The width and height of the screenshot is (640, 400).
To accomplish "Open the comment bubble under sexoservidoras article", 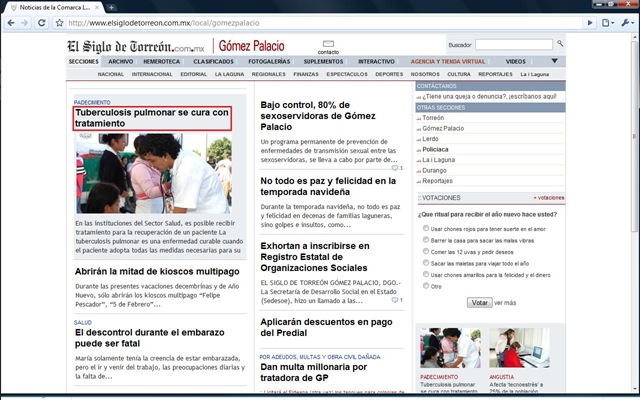I will 395,168.
